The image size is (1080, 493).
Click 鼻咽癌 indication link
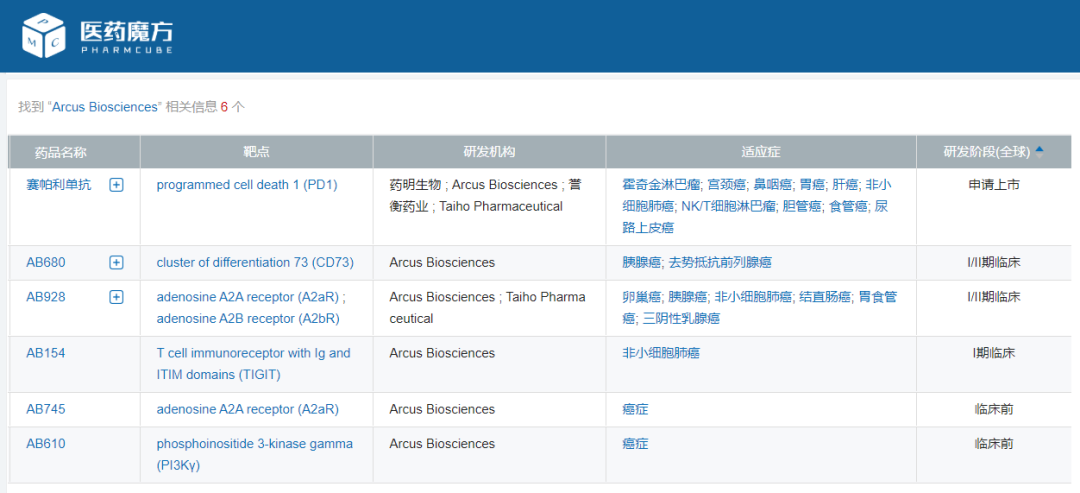click(x=772, y=185)
